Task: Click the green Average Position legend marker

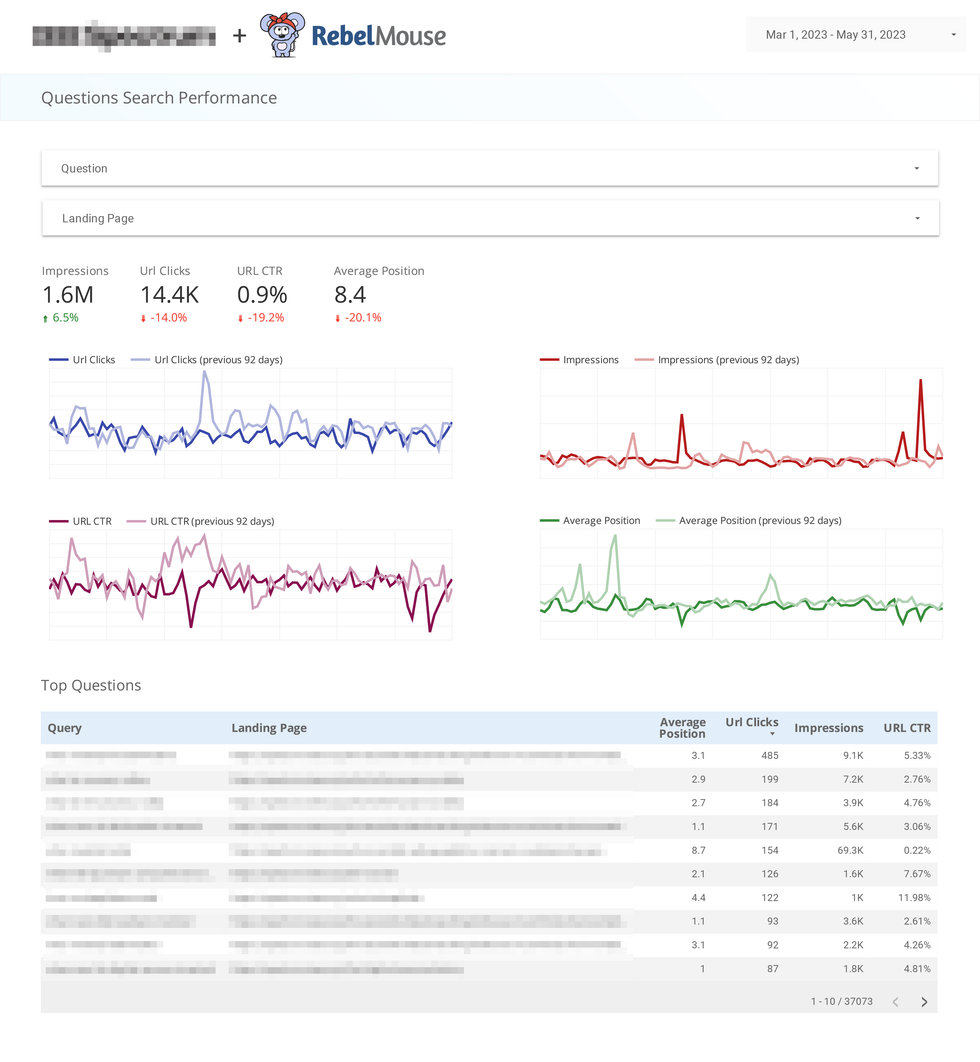Action: (x=552, y=520)
